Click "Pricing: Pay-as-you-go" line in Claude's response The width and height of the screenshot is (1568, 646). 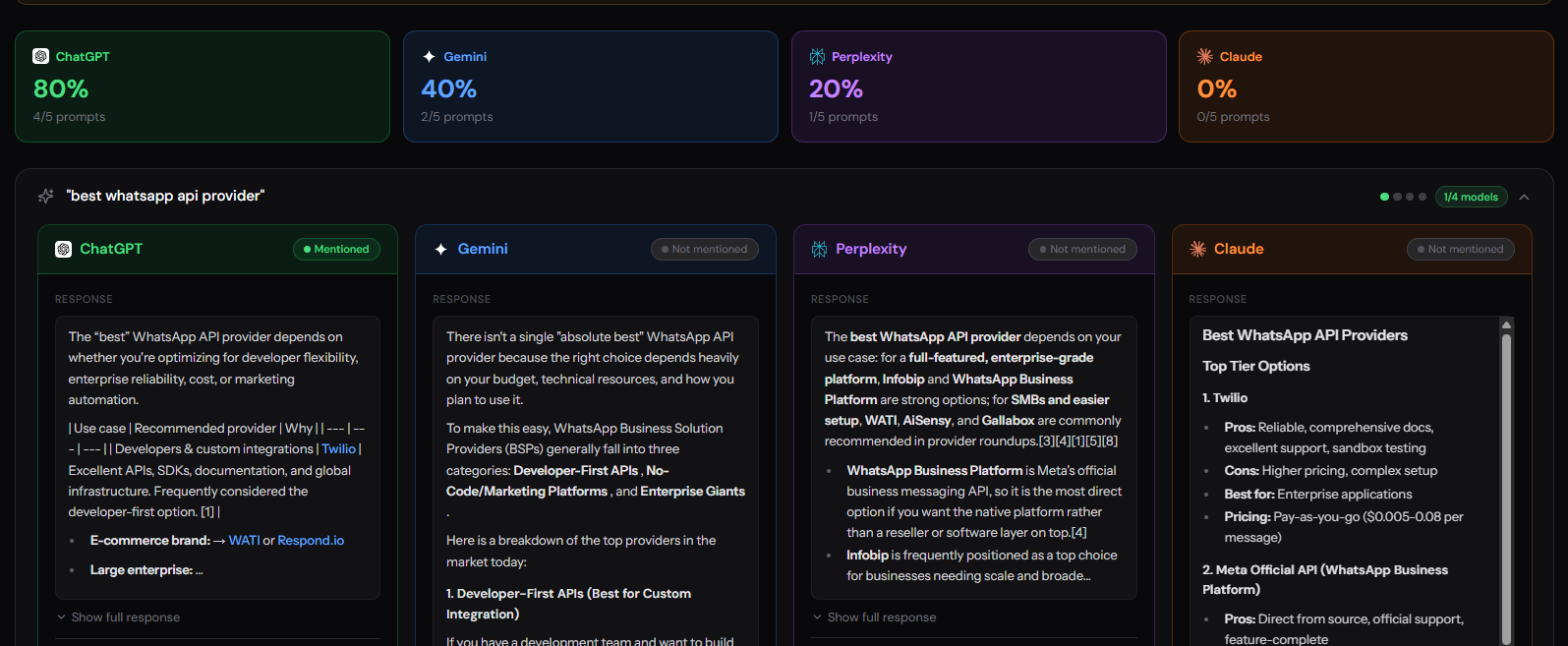click(1344, 527)
